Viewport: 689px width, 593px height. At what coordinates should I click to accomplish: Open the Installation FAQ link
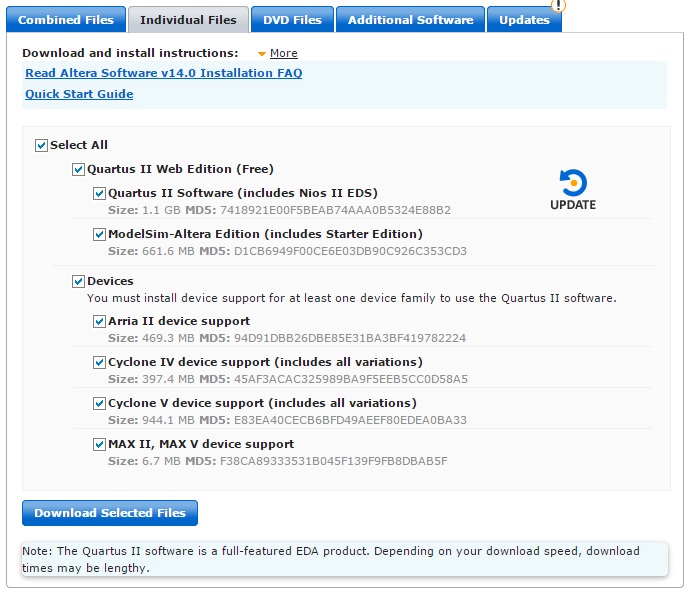pyautogui.click(x=163, y=73)
